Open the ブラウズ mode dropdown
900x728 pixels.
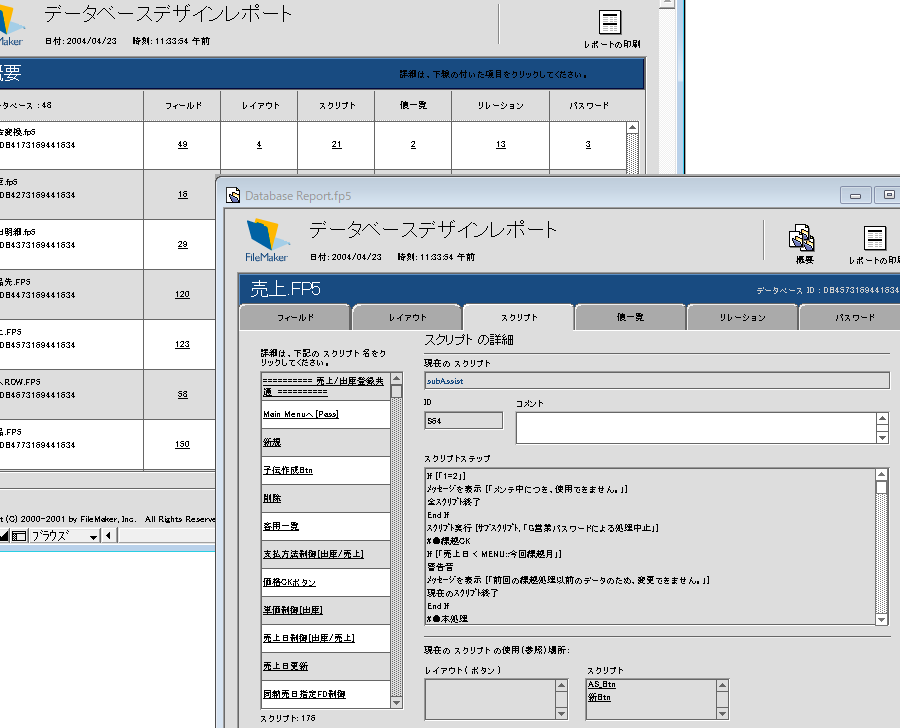coord(93,536)
